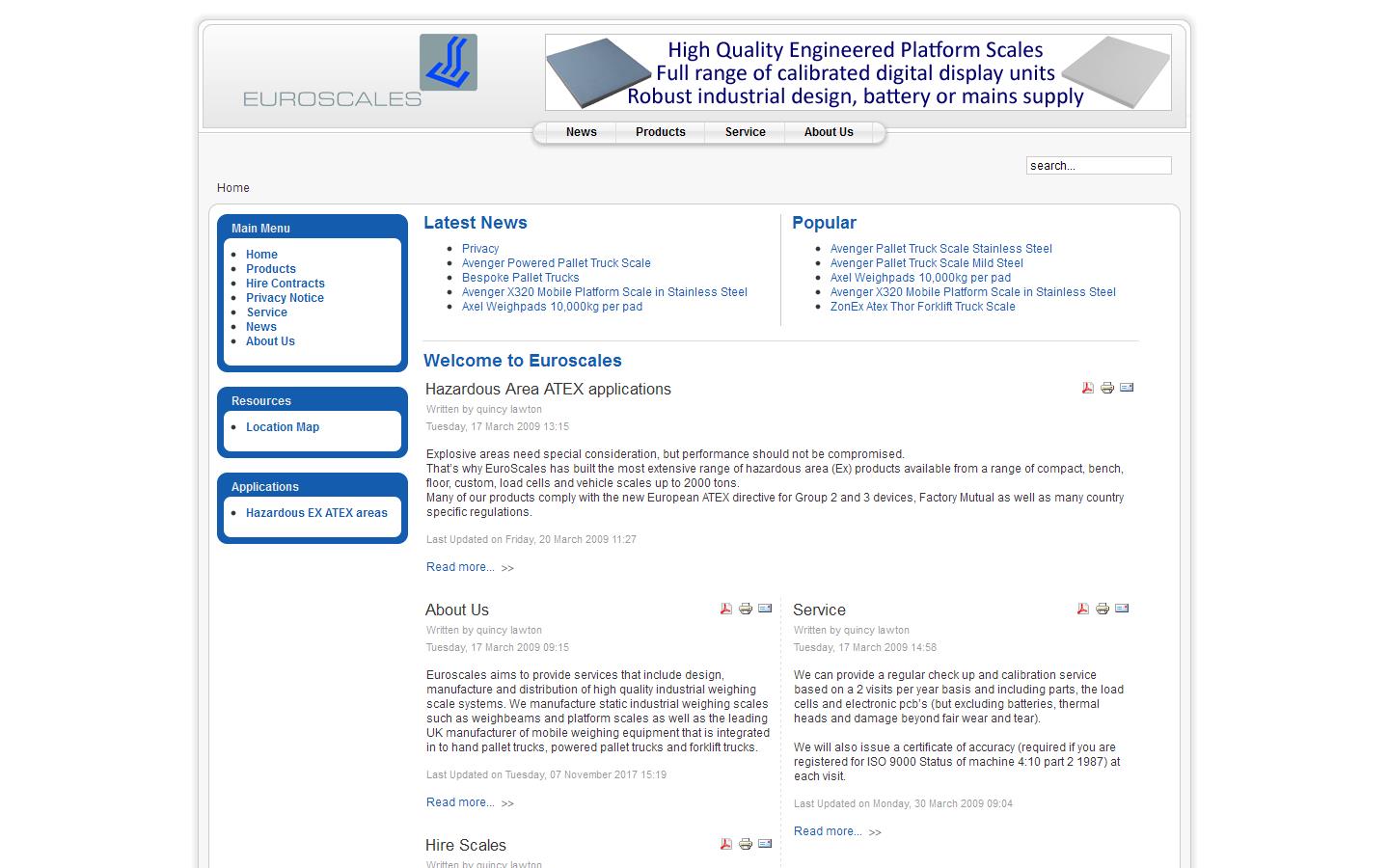
Task: Click the print icon for Hire Scales
Action: [x=745, y=843]
